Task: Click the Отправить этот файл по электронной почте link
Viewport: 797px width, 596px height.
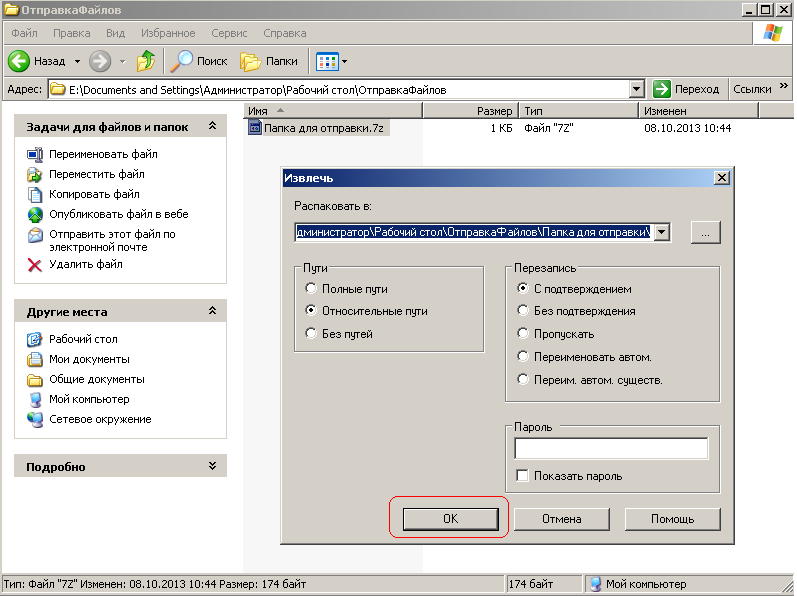Action: (x=112, y=240)
